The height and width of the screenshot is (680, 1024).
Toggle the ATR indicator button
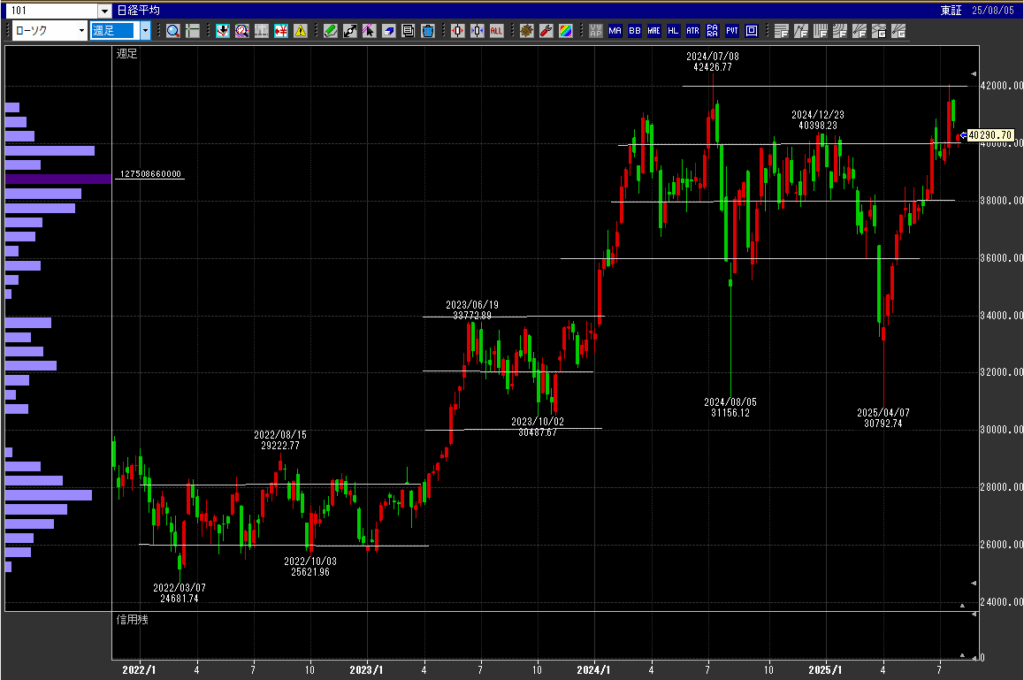coord(693,31)
